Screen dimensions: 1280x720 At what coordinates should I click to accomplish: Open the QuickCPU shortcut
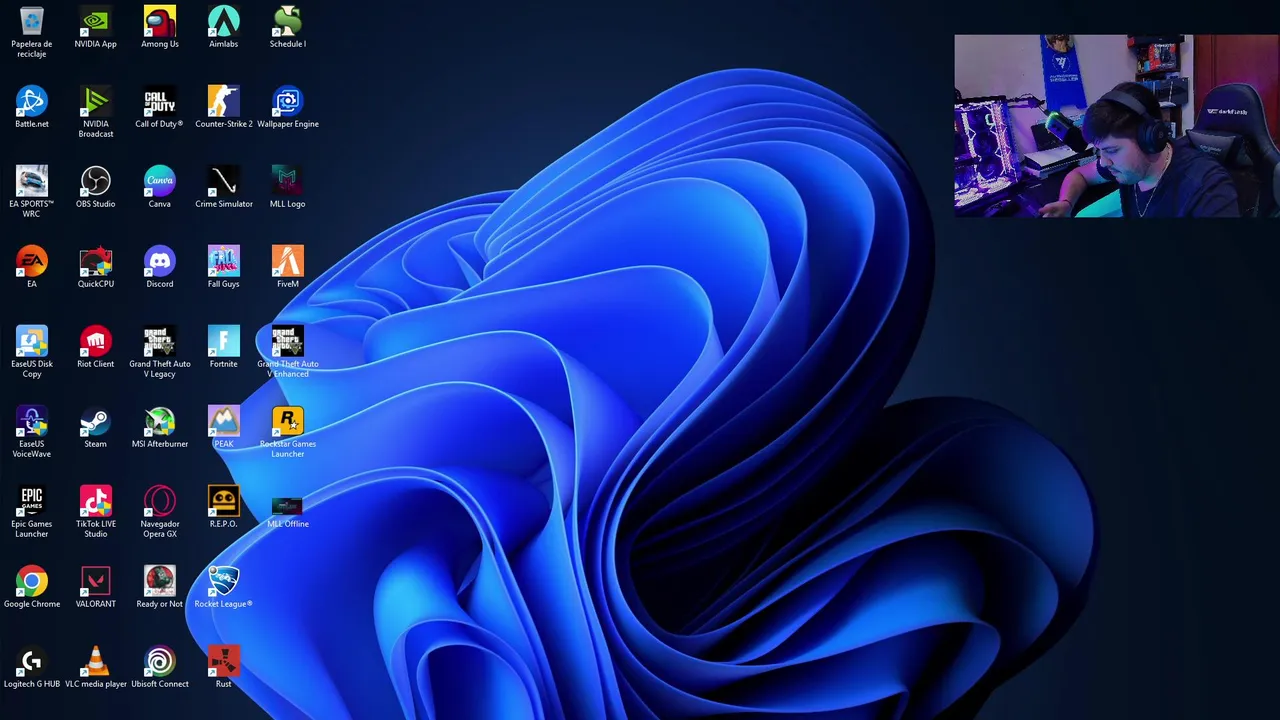point(95,261)
